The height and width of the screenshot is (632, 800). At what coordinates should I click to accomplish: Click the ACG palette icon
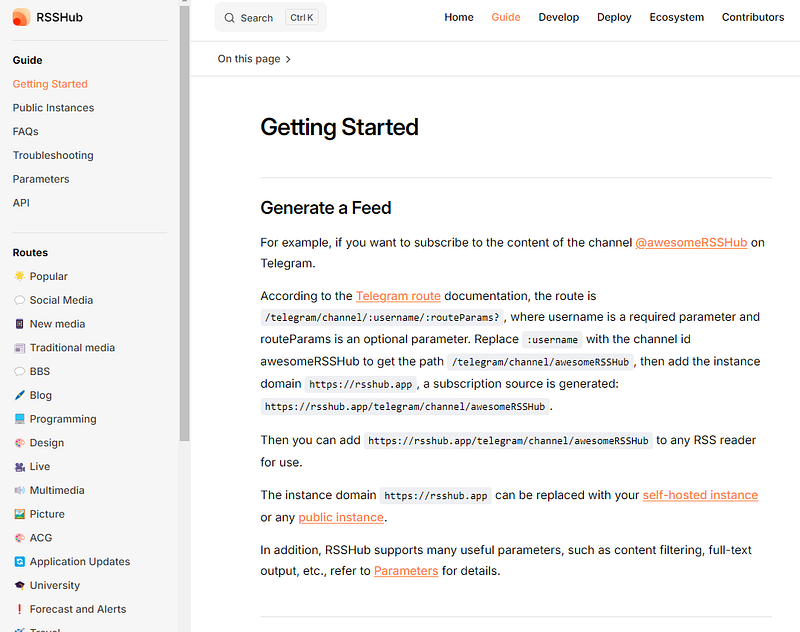19,538
